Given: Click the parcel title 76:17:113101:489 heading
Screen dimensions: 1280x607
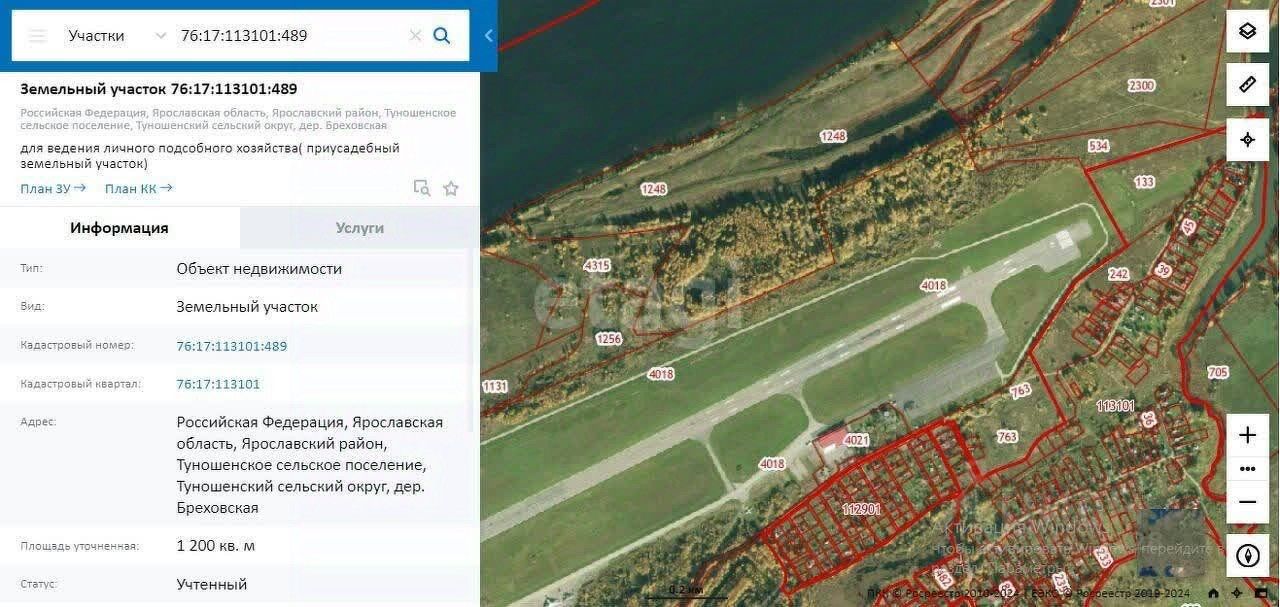Looking at the screenshot, I should (x=159, y=89).
